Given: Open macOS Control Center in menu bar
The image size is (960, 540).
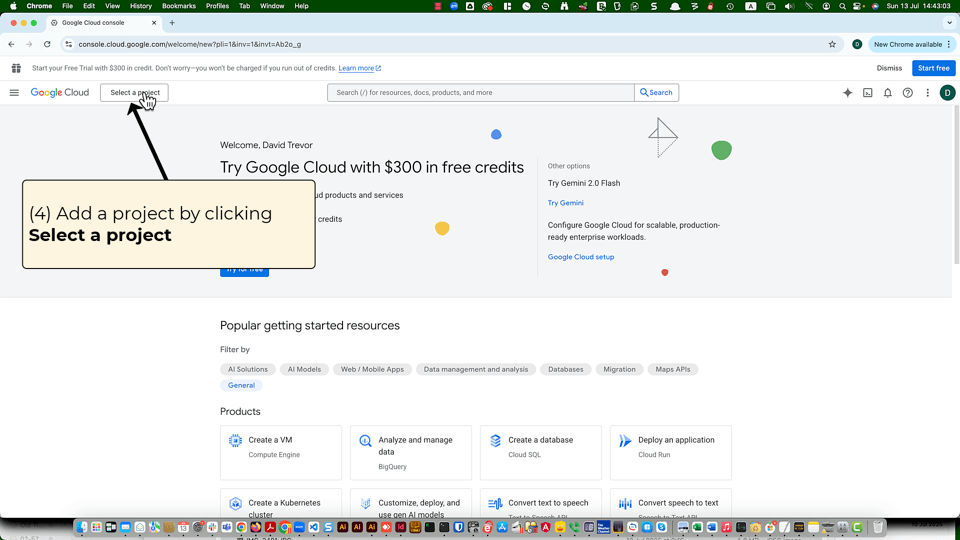Looking at the screenshot, I should pos(859,6).
